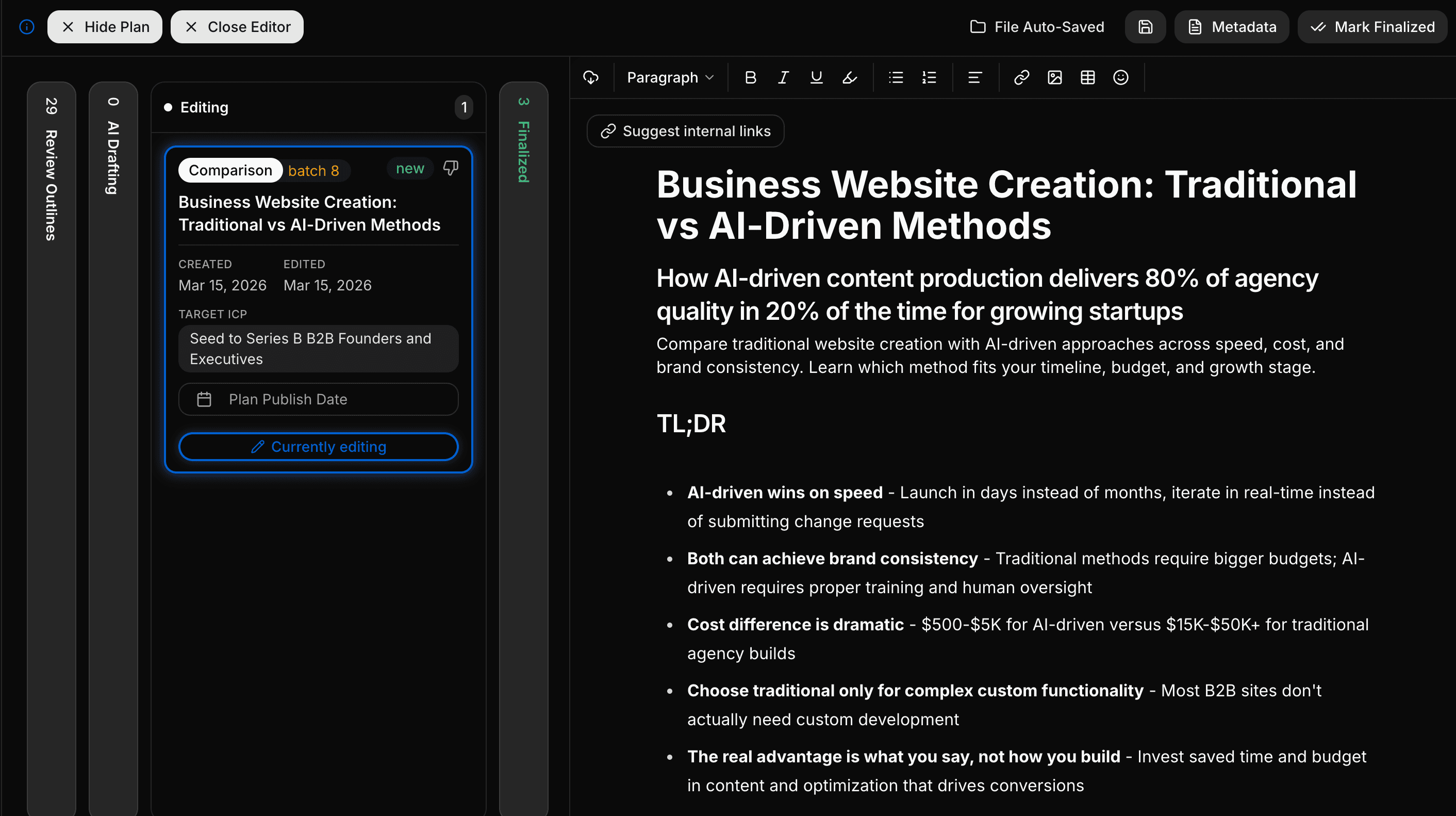
Task: Insert a table into the document
Action: coord(1087,77)
